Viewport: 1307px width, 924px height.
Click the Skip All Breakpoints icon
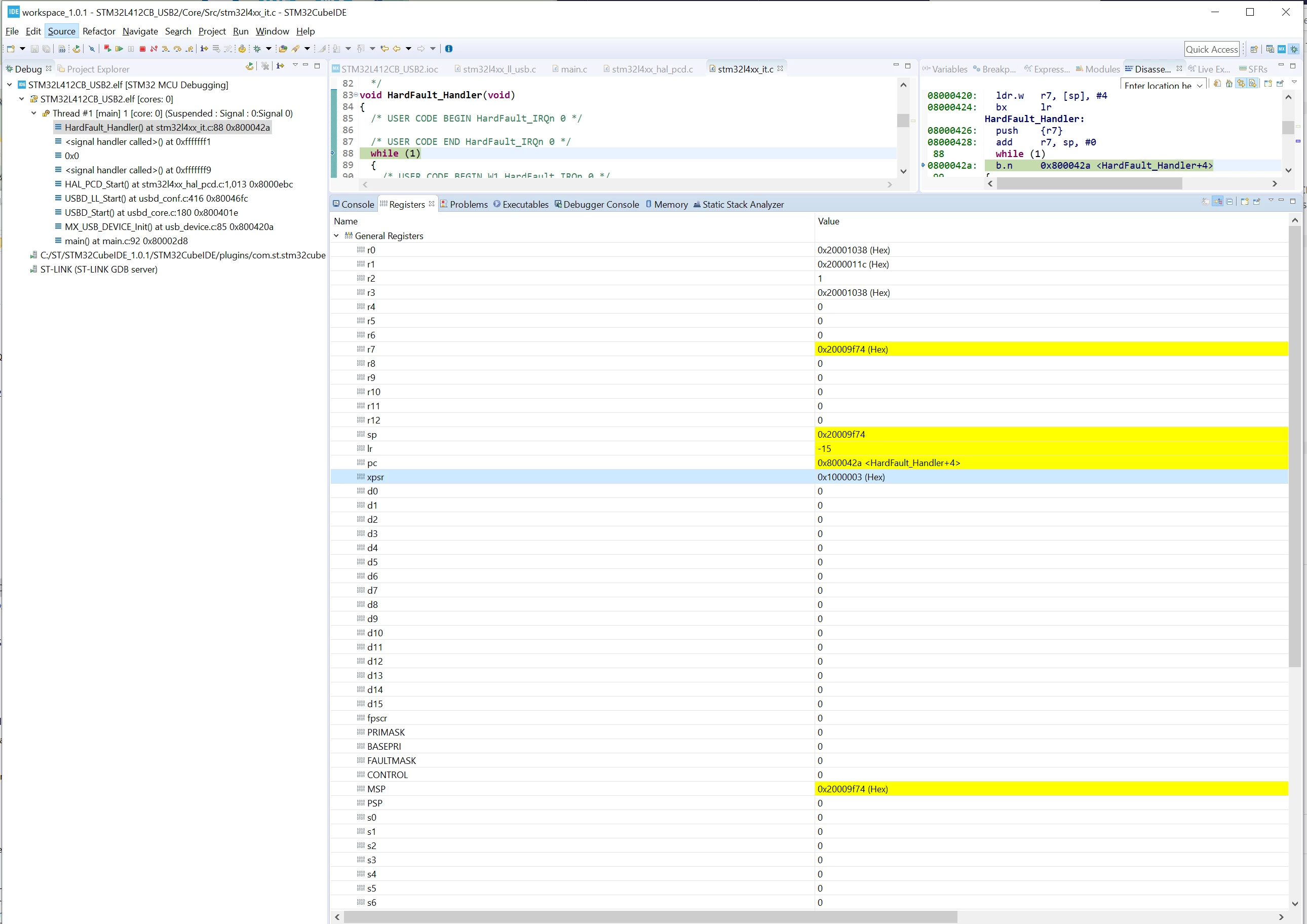pyautogui.click(x=92, y=49)
